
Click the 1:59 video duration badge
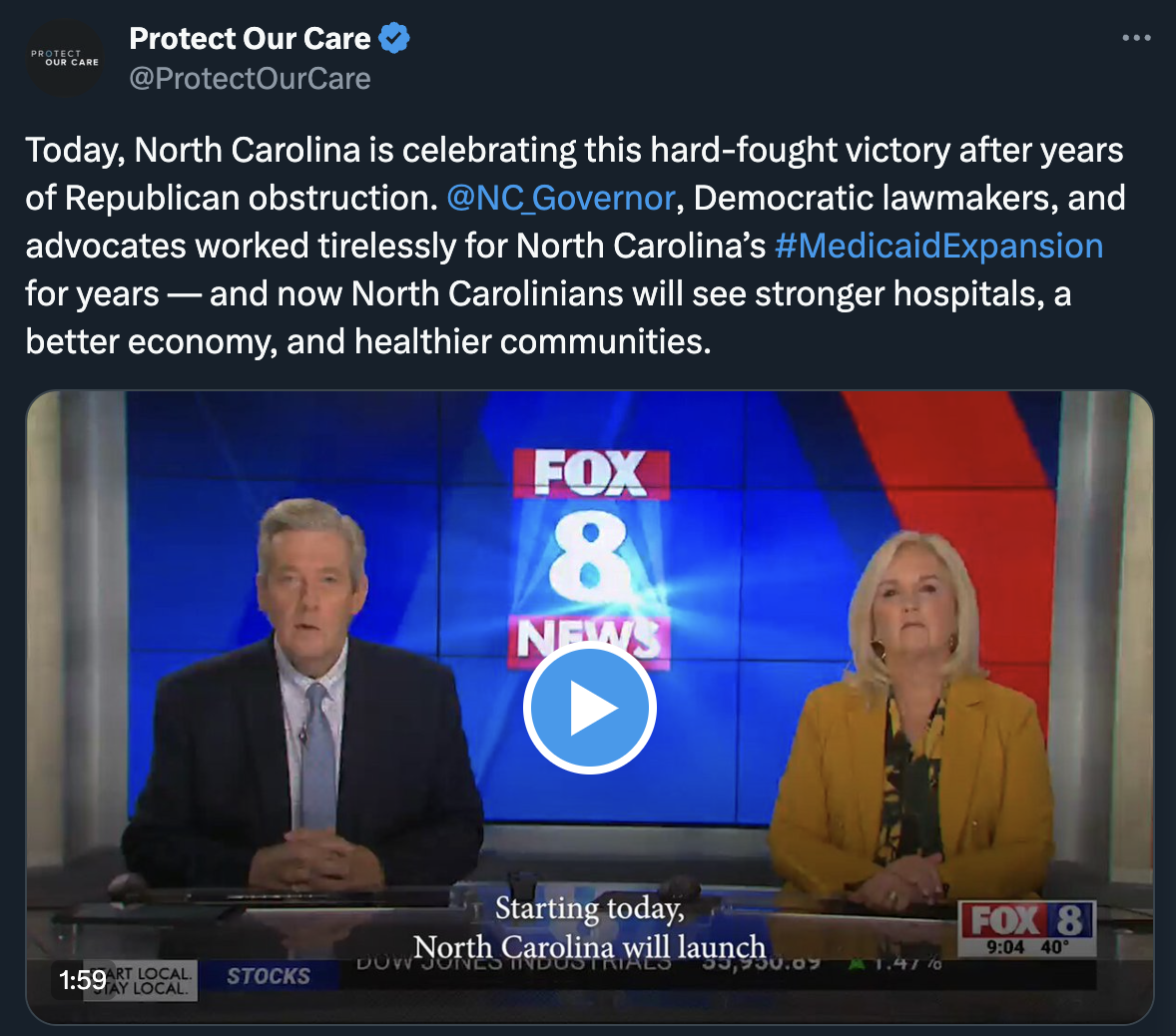pos(83,980)
